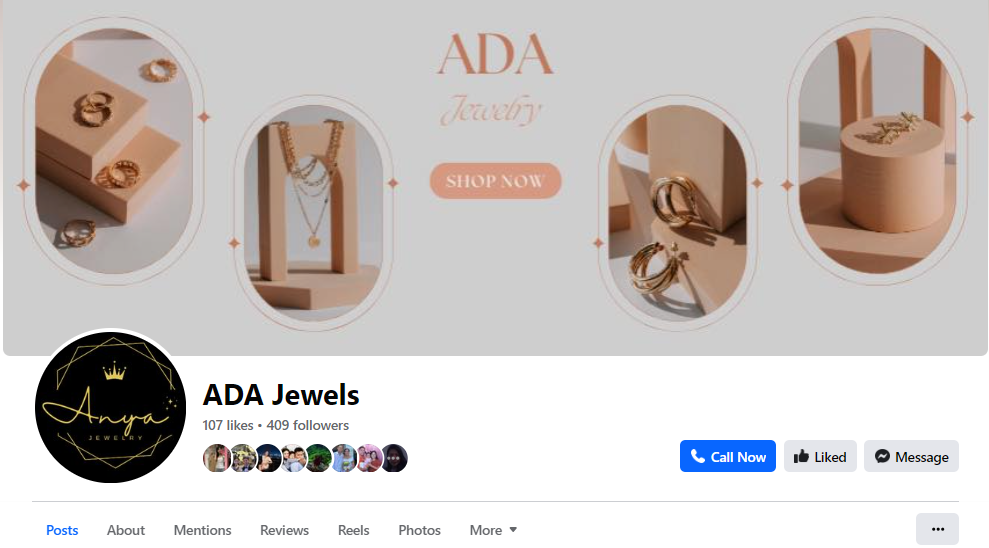Open the Reels tab
The height and width of the screenshot is (548, 989).
tap(353, 530)
